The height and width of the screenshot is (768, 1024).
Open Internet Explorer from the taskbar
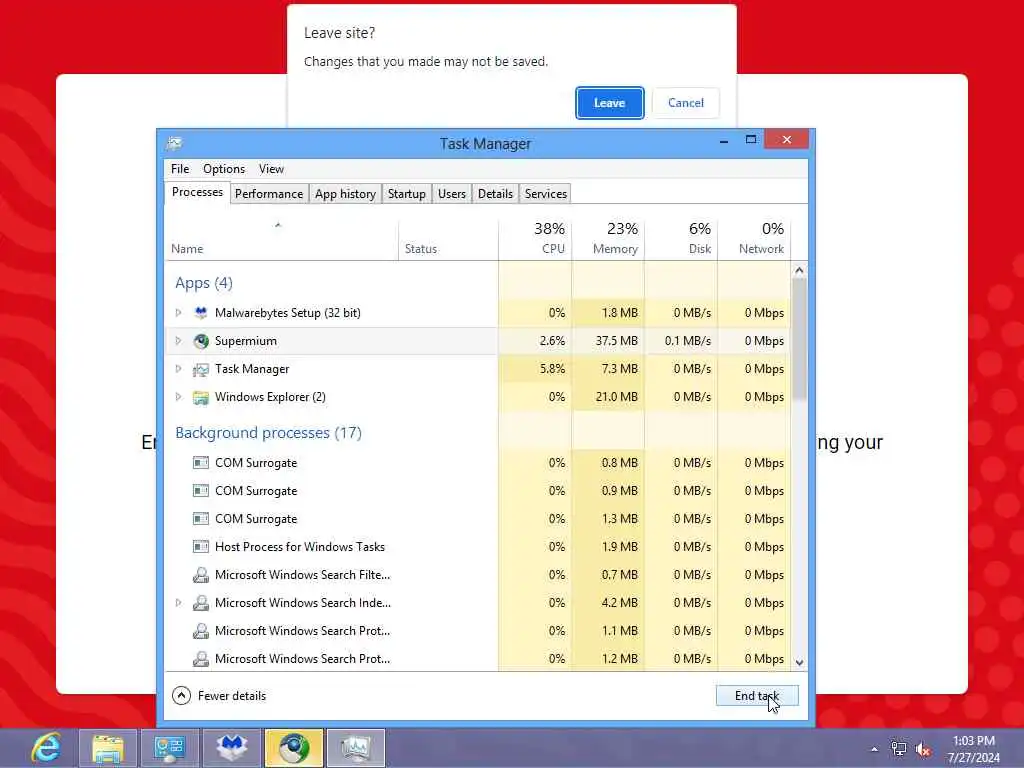[x=47, y=748]
